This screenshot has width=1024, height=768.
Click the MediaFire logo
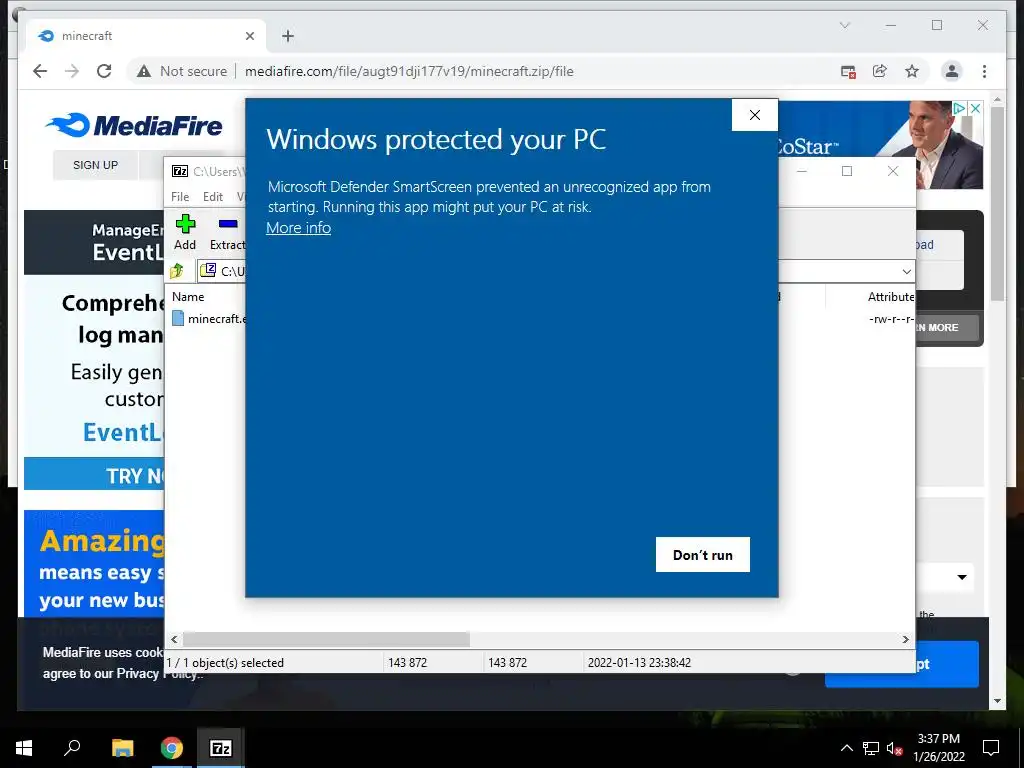coord(134,125)
